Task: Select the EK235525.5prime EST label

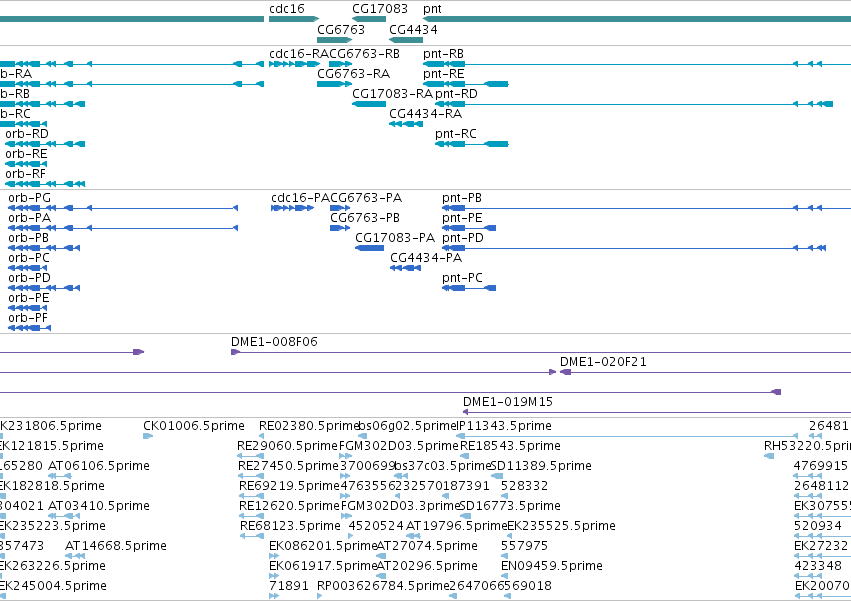Action: coord(561,526)
